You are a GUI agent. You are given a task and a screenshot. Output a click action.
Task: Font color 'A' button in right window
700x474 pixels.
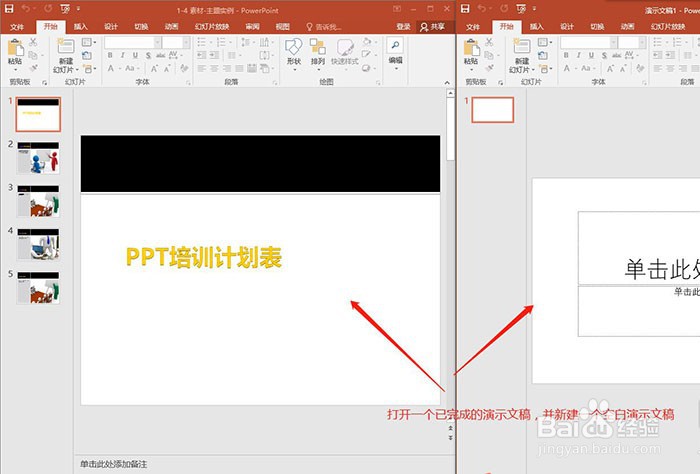(x=567, y=69)
